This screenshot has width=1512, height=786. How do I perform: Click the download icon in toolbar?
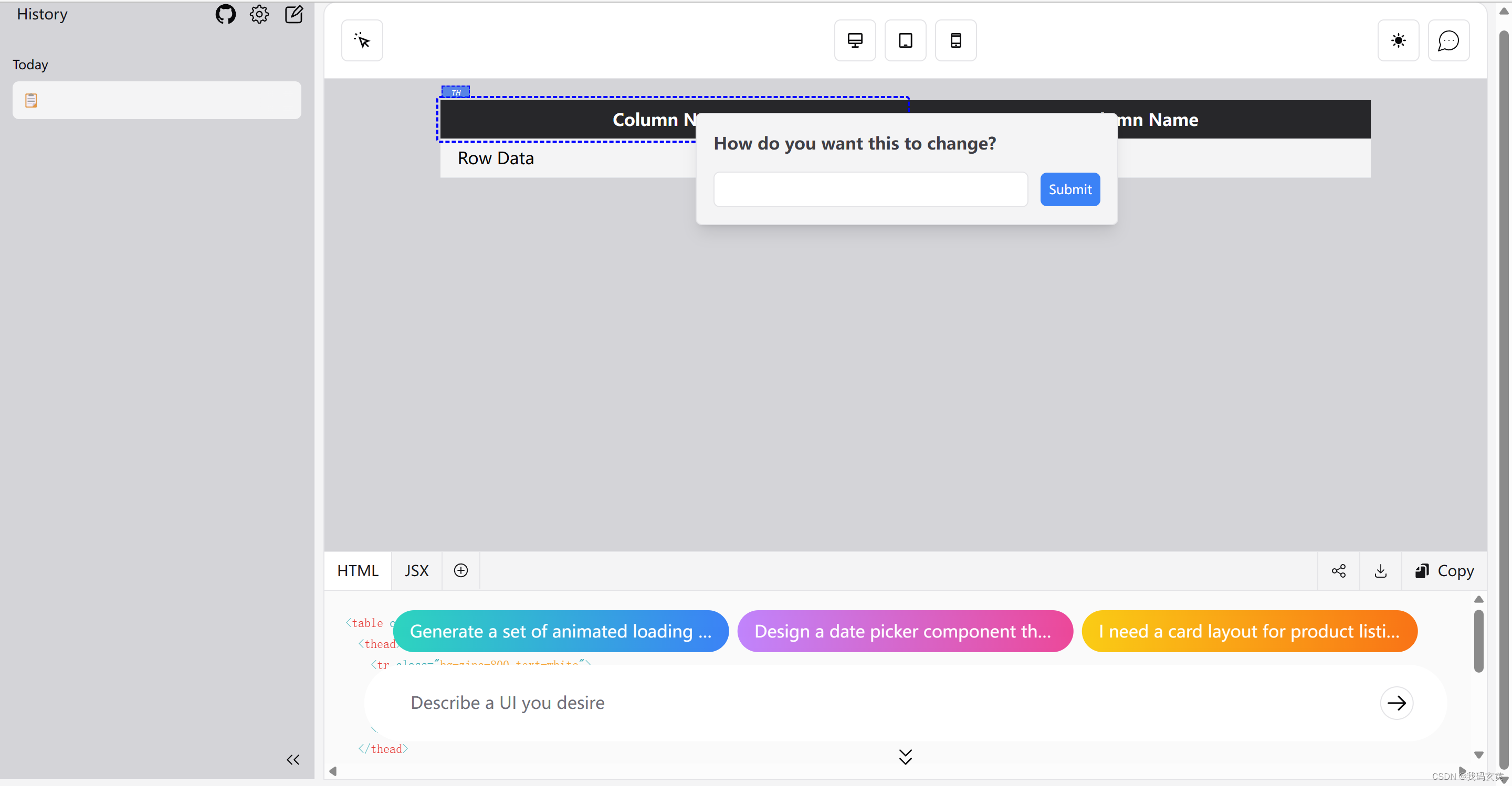coord(1381,571)
